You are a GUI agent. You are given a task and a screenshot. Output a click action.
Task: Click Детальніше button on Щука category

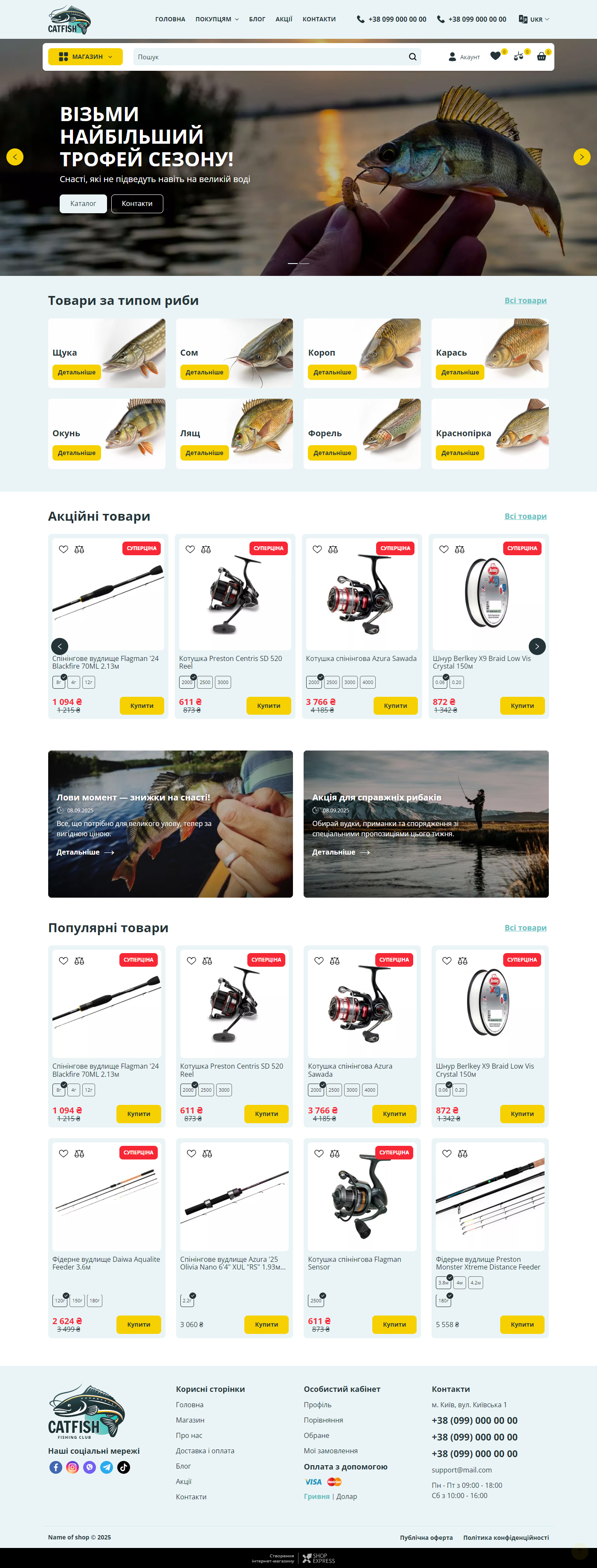[x=77, y=372]
